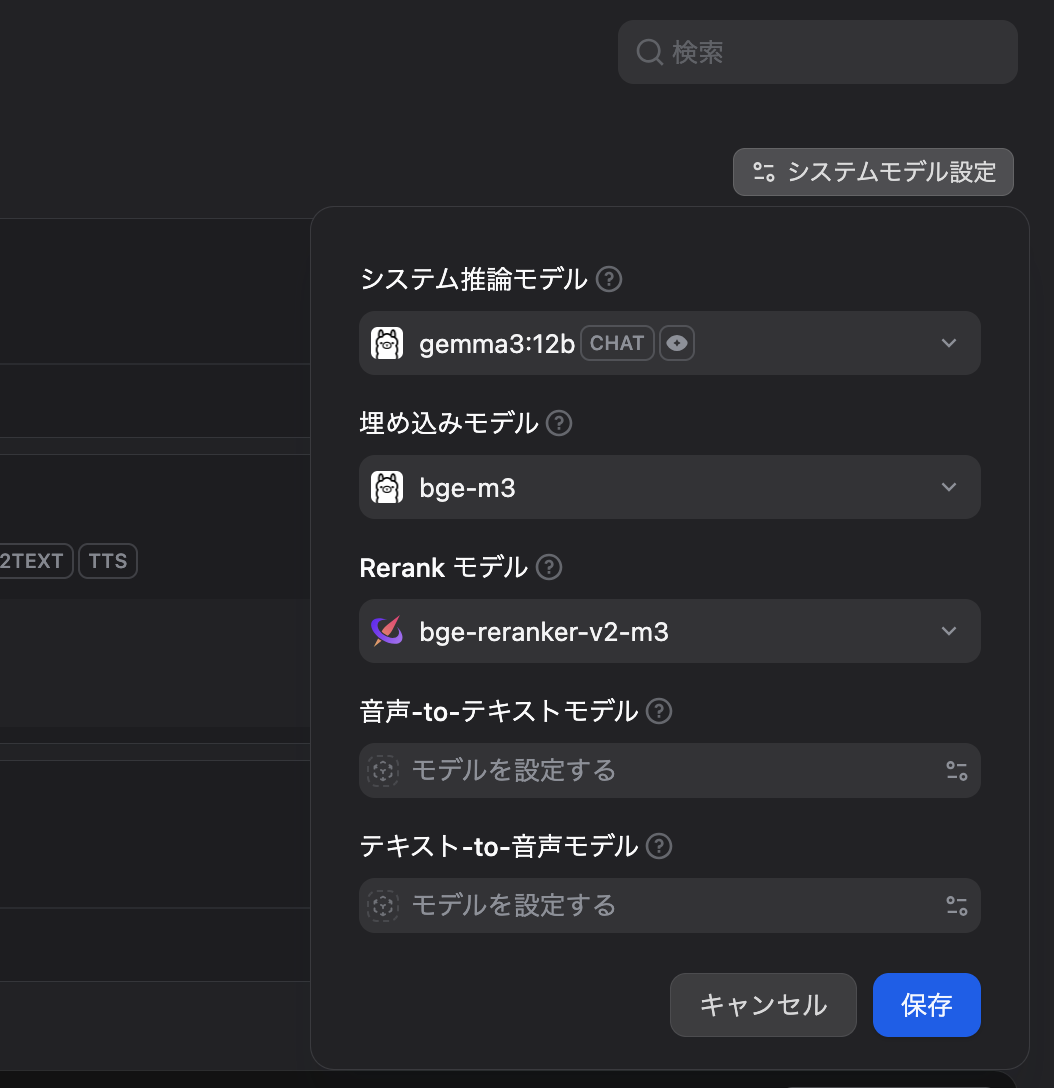Image resolution: width=1054 pixels, height=1088 pixels.
Task: Open the テキスト-to-音声 model selector
Action: coord(669,905)
